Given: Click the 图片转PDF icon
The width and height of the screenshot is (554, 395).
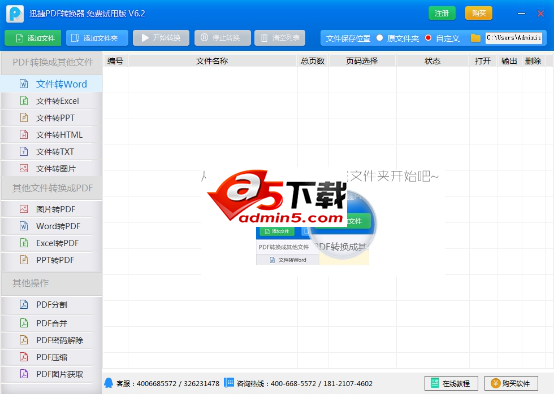Looking at the screenshot, I should 24,209.
